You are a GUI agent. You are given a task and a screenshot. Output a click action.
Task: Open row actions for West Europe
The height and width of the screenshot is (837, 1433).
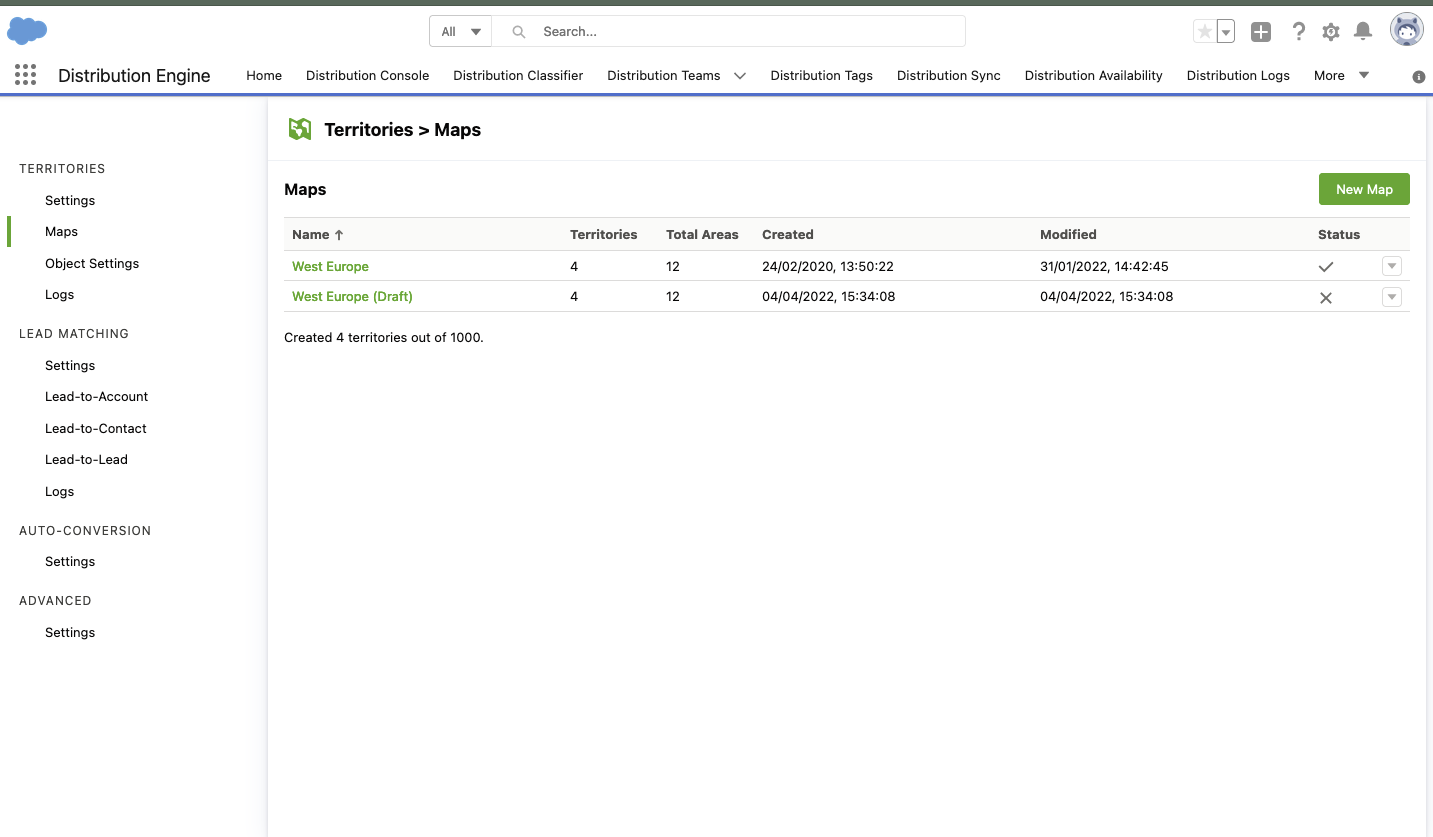click(x=1392, y=266)
